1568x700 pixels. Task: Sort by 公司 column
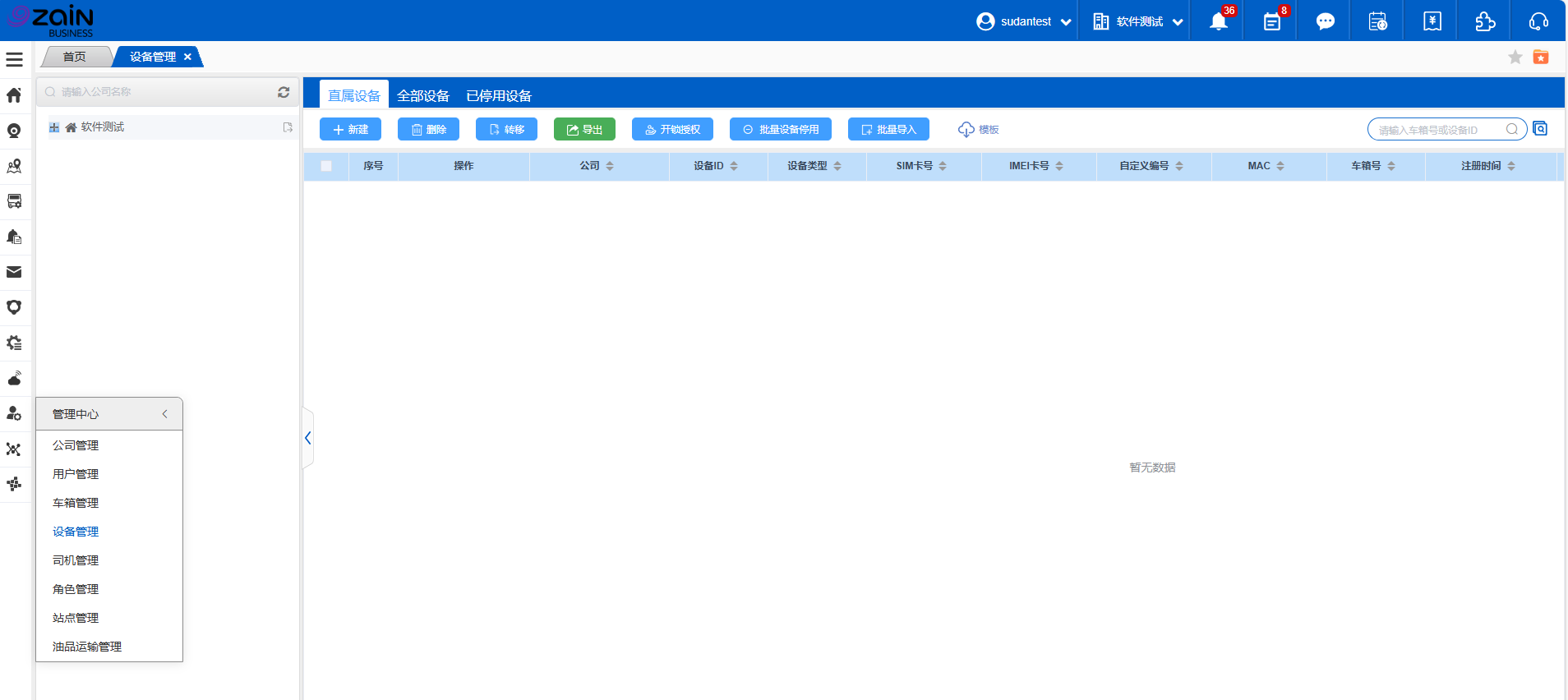[x=610, y=166]
